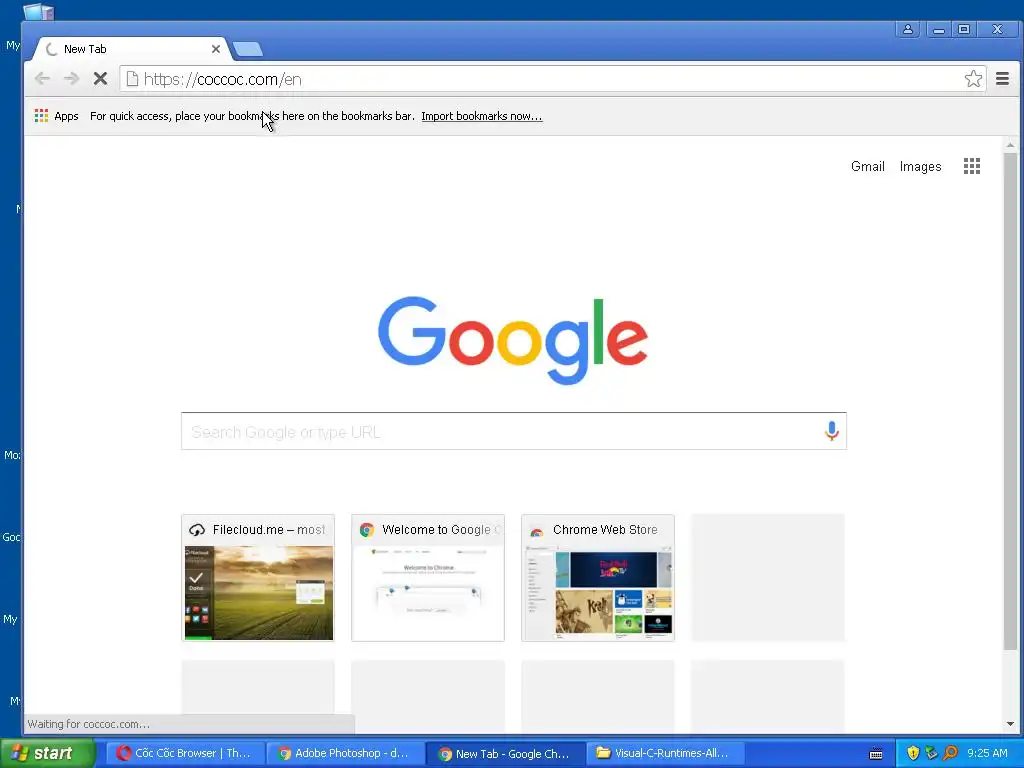Click the 9:25 AM system clock
The height and width of the screenshot is (768, 1024).
click(987, 753)
